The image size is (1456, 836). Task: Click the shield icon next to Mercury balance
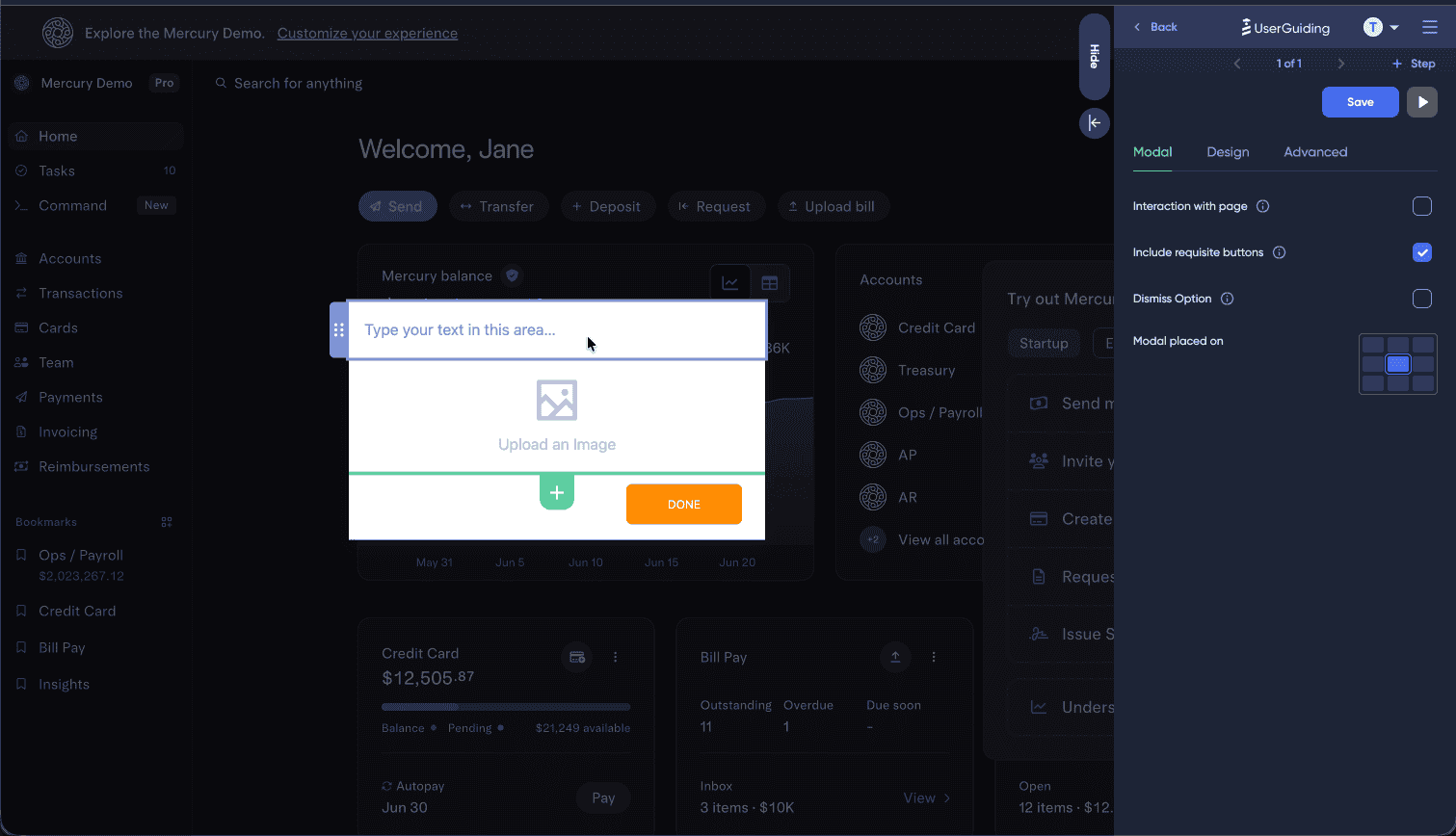[x=513, y=275]
